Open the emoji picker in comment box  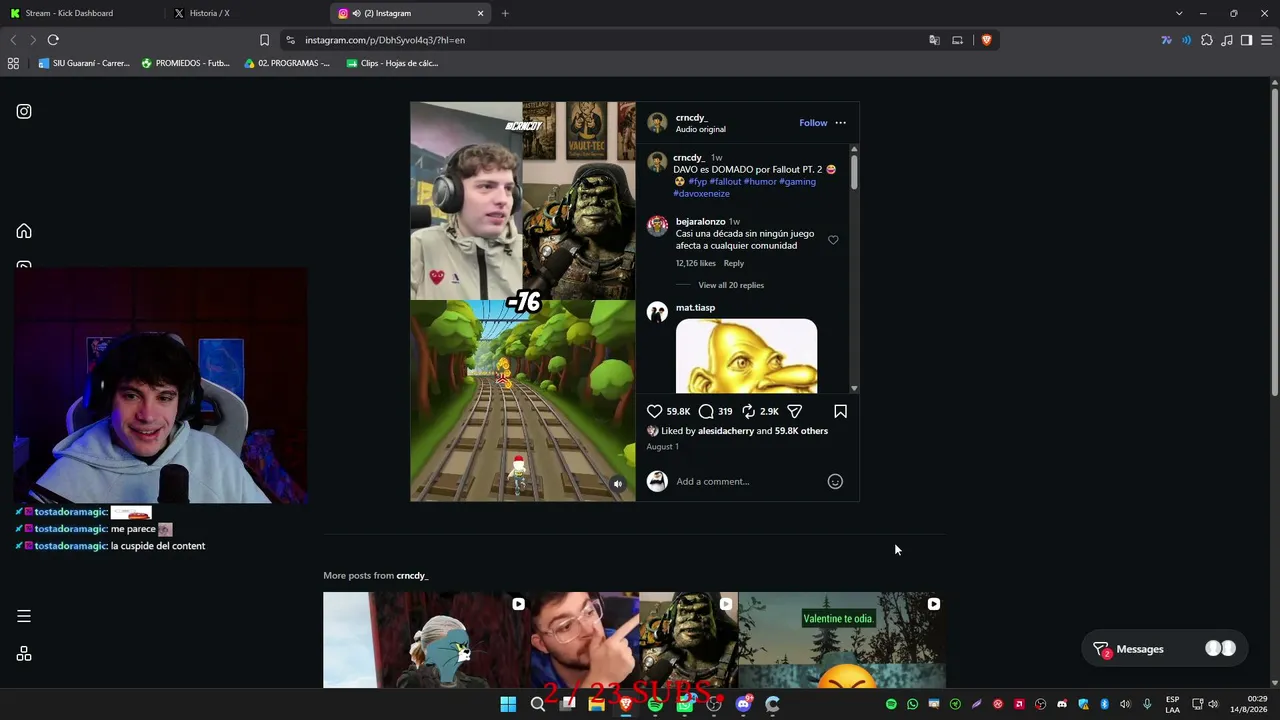pos(835,481)
